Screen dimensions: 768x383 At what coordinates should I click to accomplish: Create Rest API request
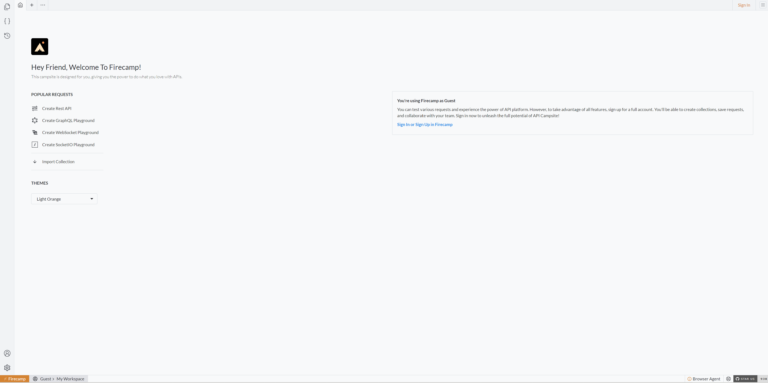point(56,108)
